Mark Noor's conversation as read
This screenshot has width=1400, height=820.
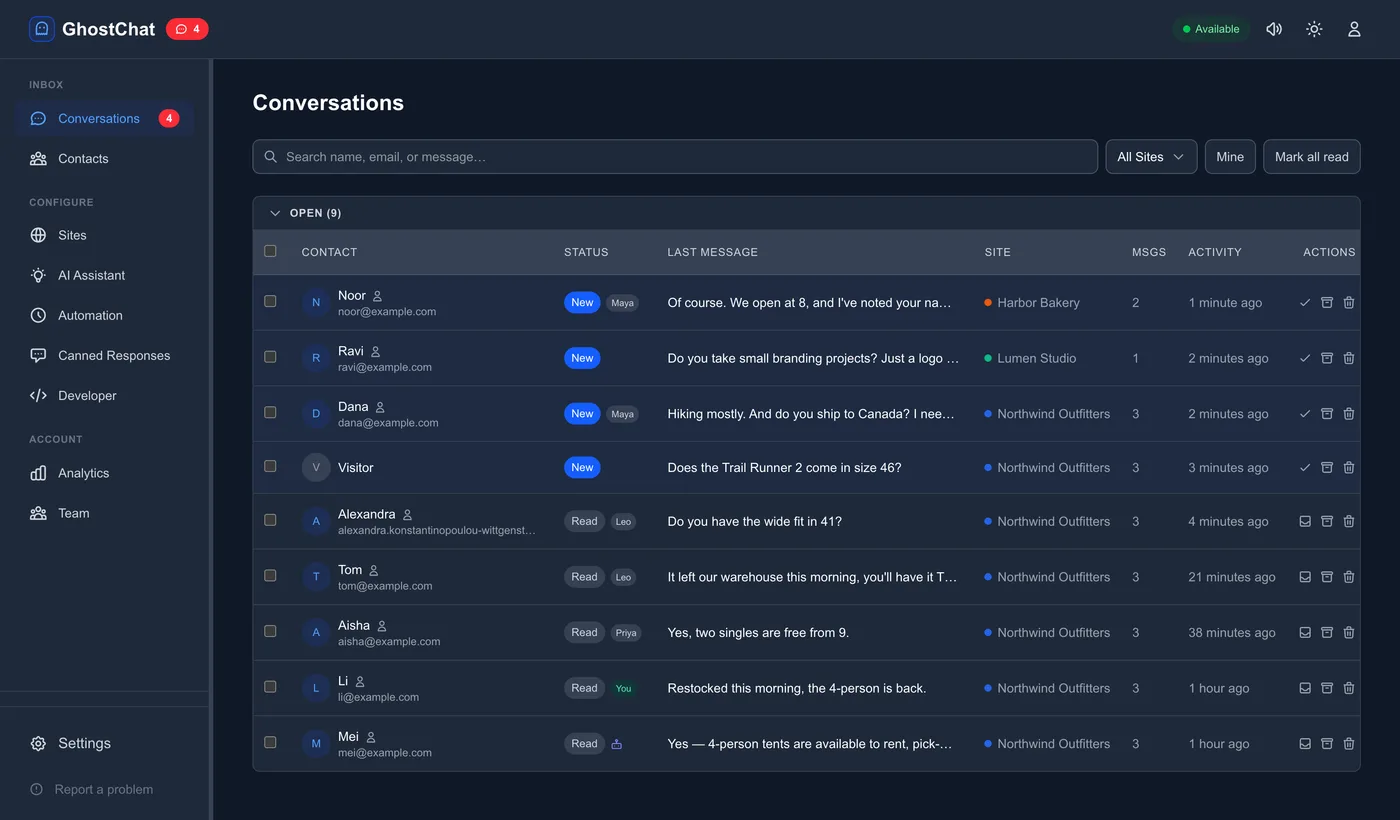1305,303
